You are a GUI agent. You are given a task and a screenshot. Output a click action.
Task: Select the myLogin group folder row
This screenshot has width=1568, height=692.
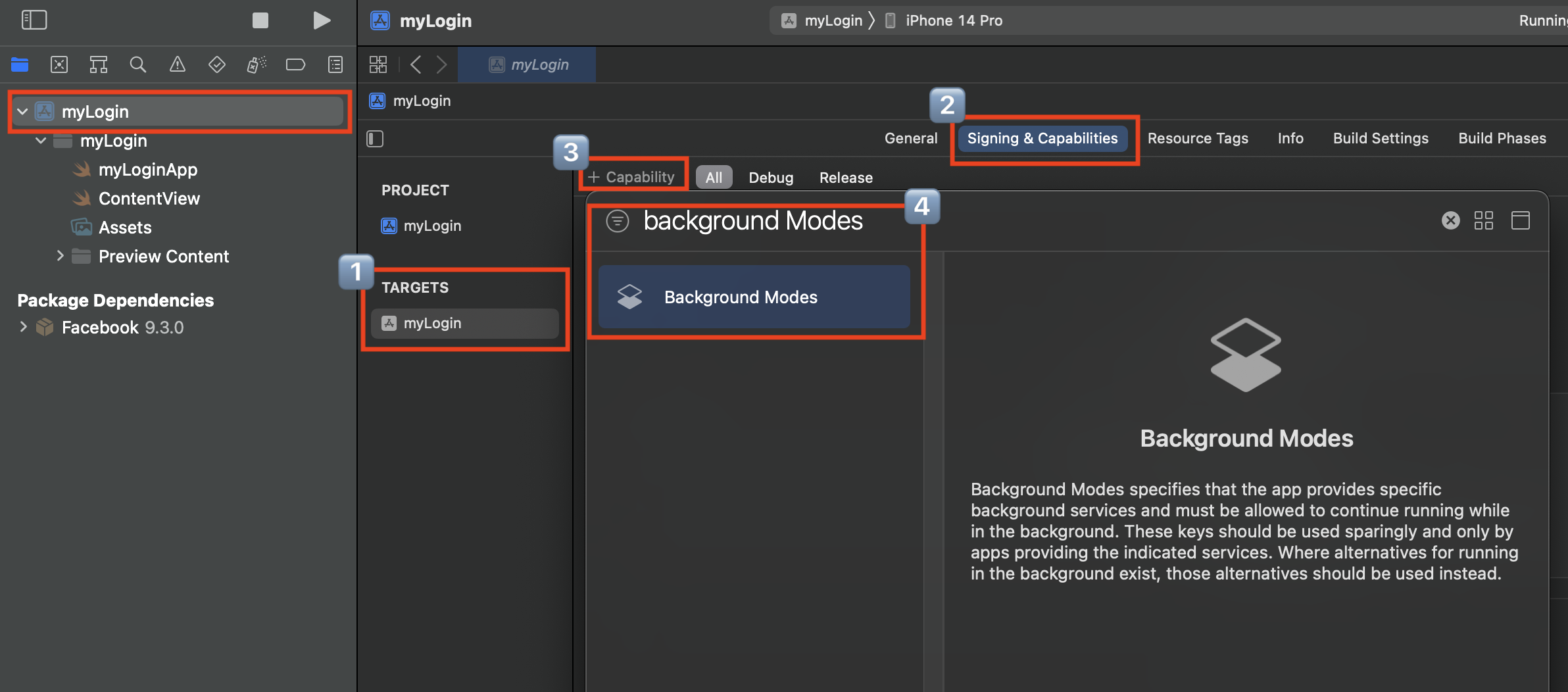tap(178, 141)
